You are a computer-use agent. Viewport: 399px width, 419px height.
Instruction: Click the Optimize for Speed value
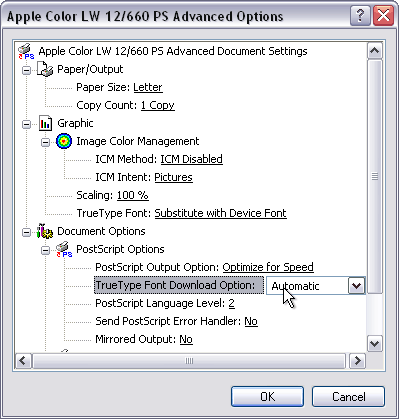click(x=268, y=267)
